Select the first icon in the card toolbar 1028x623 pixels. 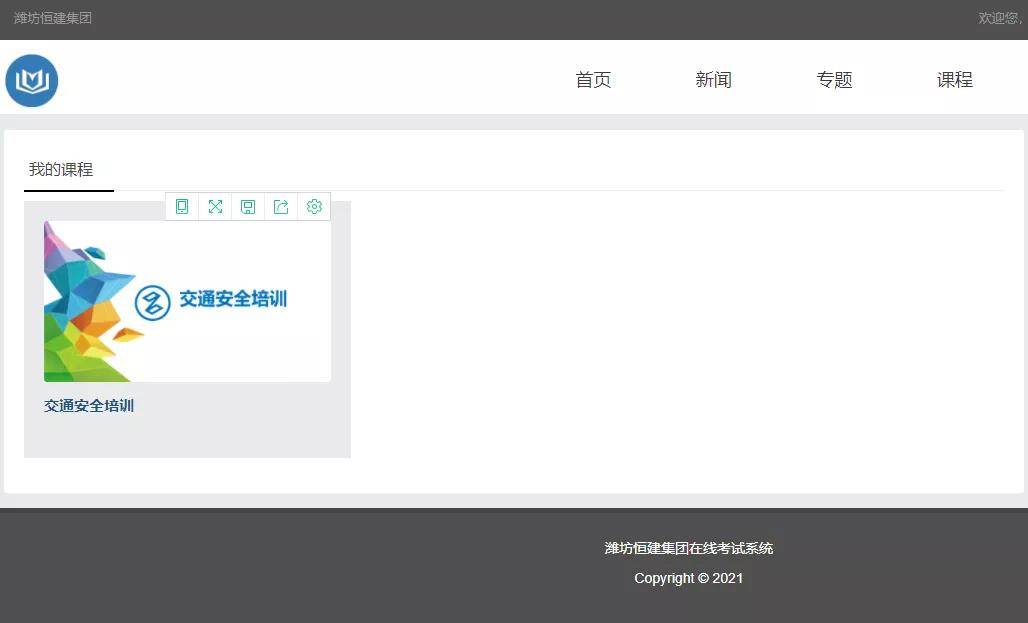(182, 206)
